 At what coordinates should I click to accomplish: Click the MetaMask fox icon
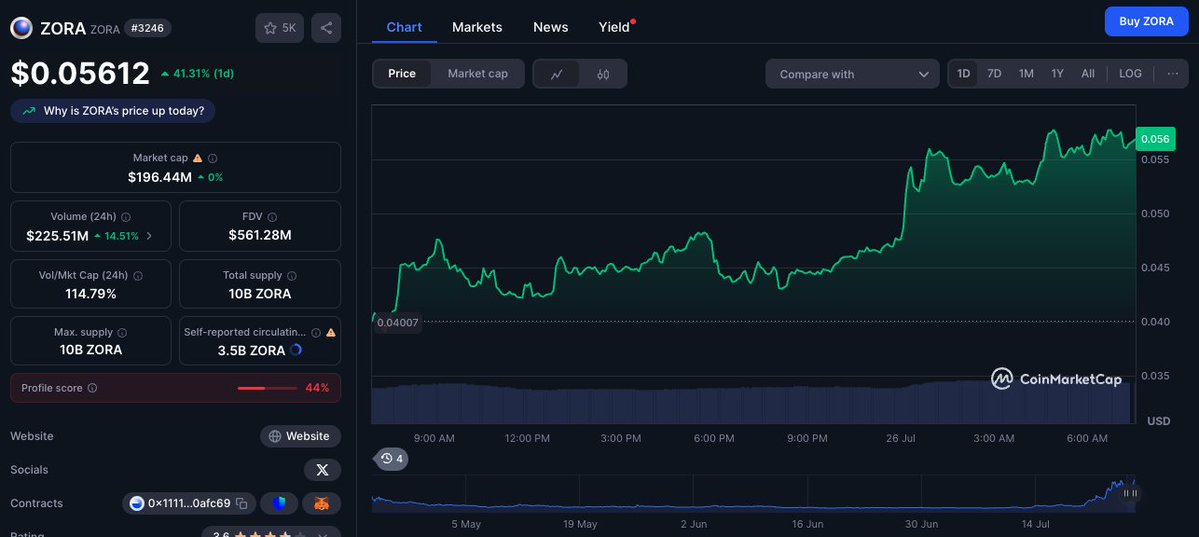click(x=322, y=503)
